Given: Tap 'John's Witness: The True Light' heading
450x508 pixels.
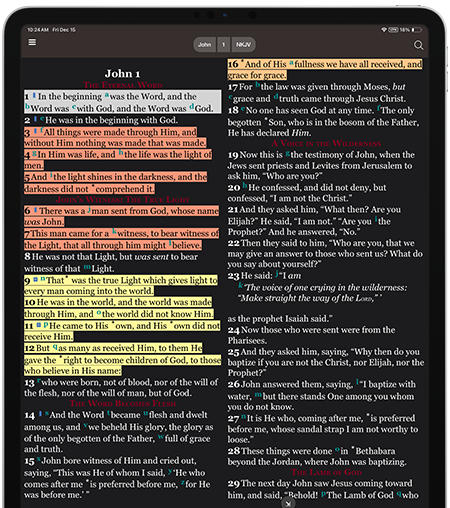Looking at the screenshot, I should tap(122, 200).
